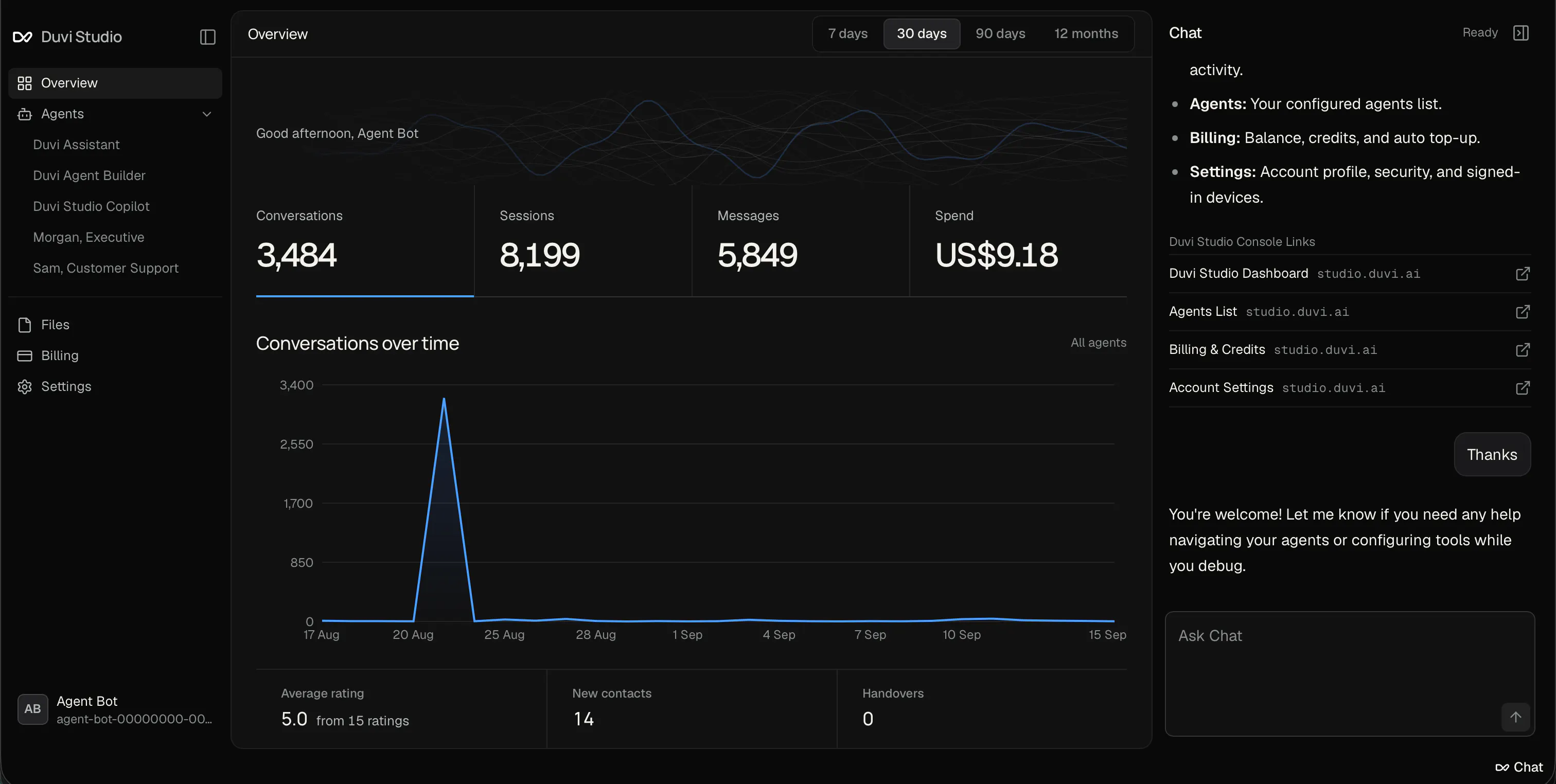The height and width of the screenshot is (784, 1556).
Task: Click the Ready status text
Action: click(1480, 32)
